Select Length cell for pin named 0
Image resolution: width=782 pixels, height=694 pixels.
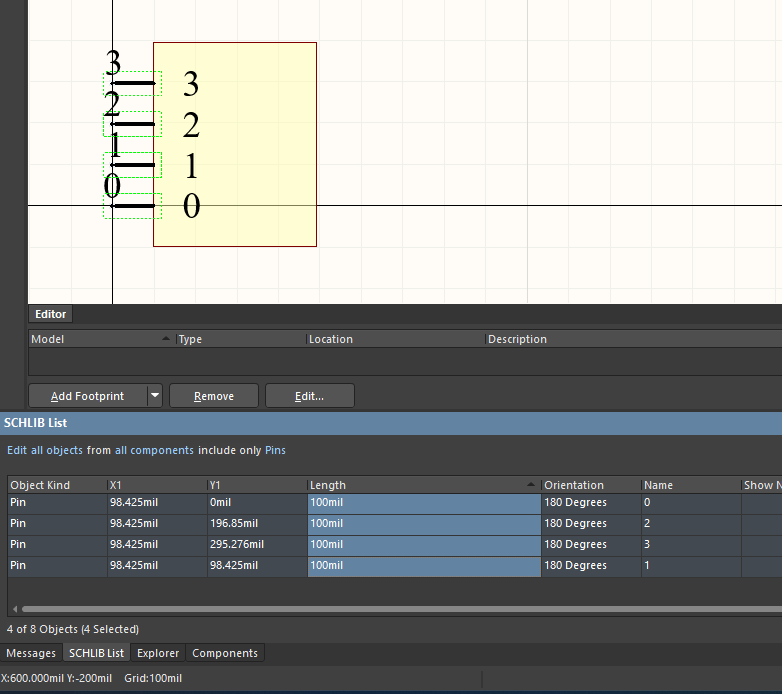422,503
